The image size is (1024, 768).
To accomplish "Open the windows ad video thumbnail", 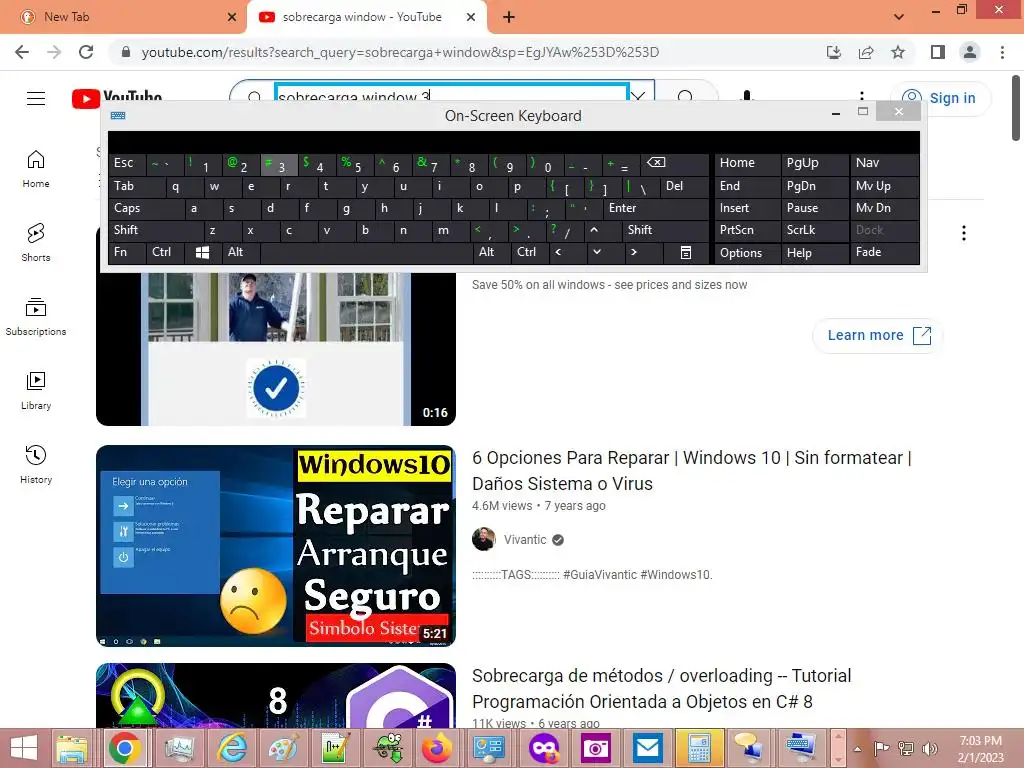I will [276, 349].
